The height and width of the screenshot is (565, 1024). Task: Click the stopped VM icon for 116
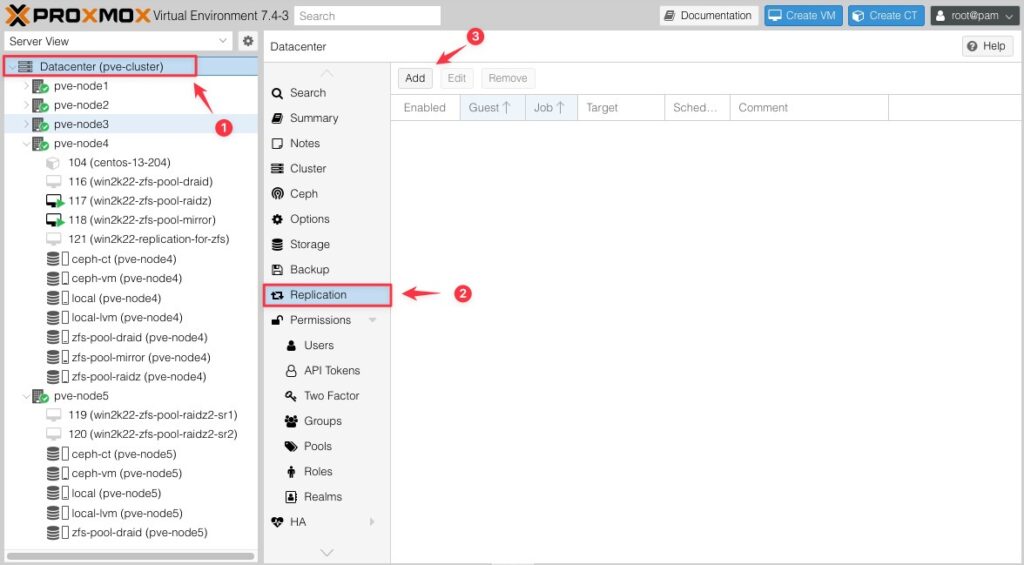pos(54,182)
